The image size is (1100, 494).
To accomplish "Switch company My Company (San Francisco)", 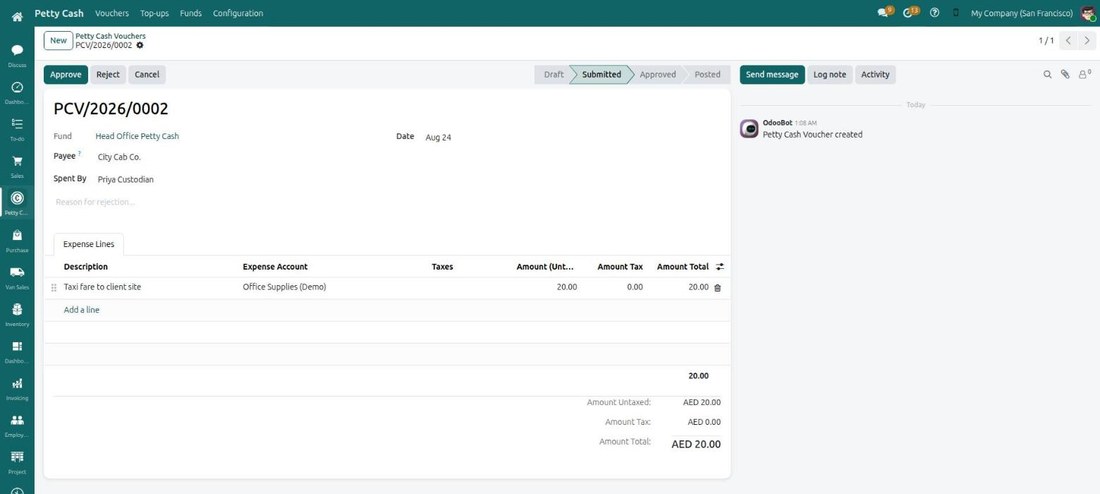I will click(1021, 13).
